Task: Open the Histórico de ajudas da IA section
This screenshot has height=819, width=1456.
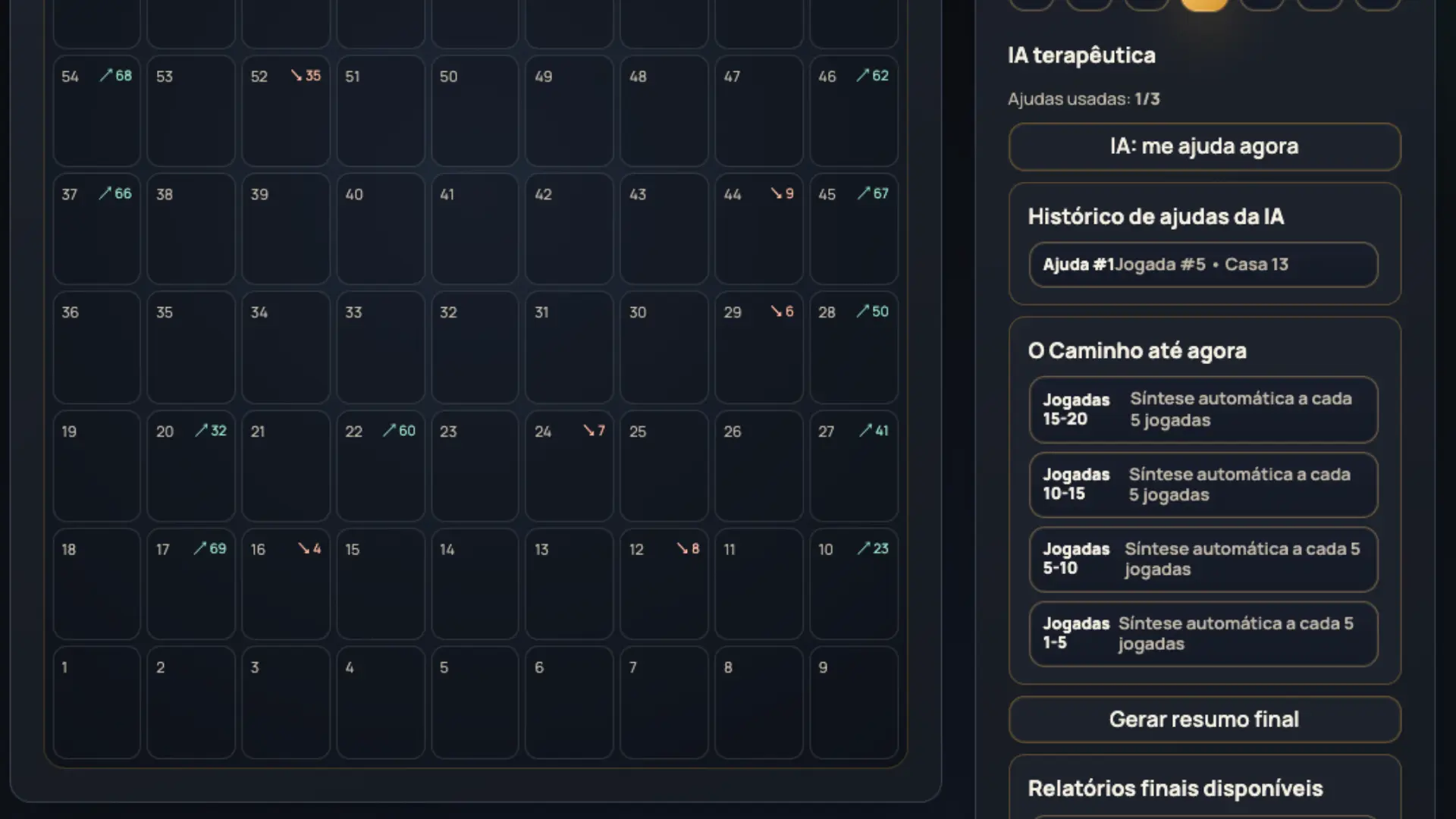Action: coord(1156,217)
